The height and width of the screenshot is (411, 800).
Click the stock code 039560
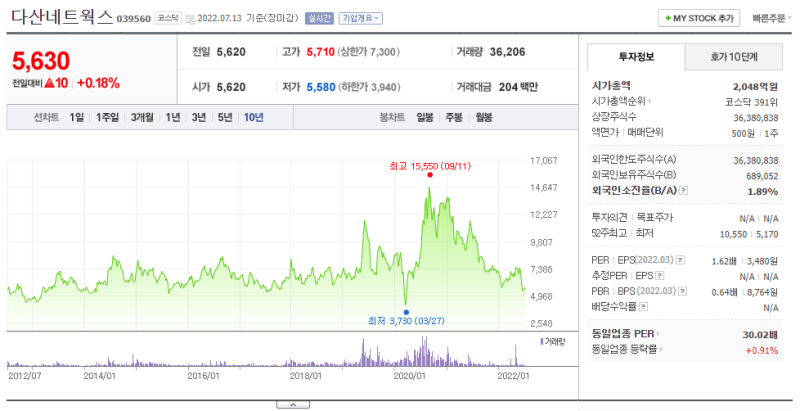click(x=134, y=19)
